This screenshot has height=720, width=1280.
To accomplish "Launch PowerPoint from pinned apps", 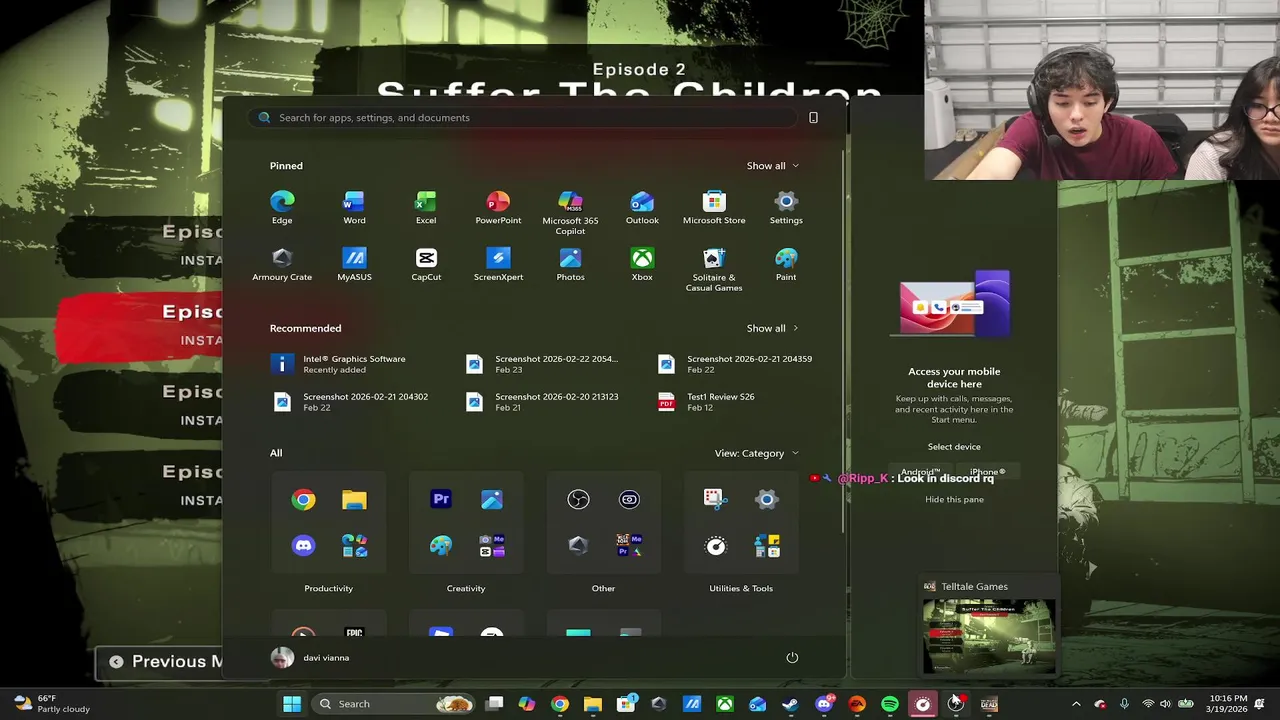I will pos(498,208).
